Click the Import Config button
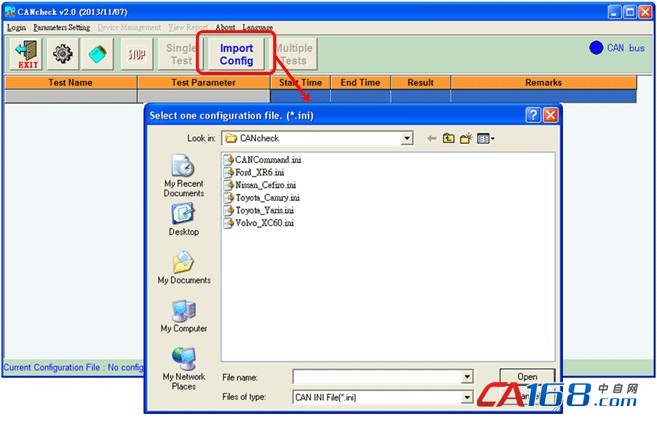The height and width of the screenshot is (423, 657). coord(236,54)
